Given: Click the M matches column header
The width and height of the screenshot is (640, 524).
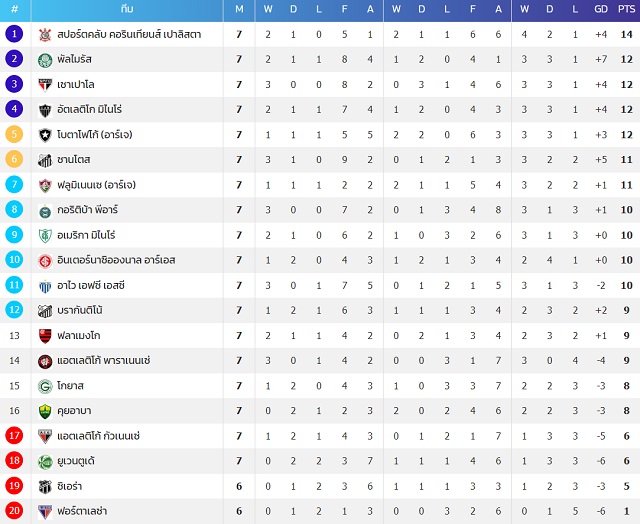Looking at the screenshot, I should coord(239,9).
